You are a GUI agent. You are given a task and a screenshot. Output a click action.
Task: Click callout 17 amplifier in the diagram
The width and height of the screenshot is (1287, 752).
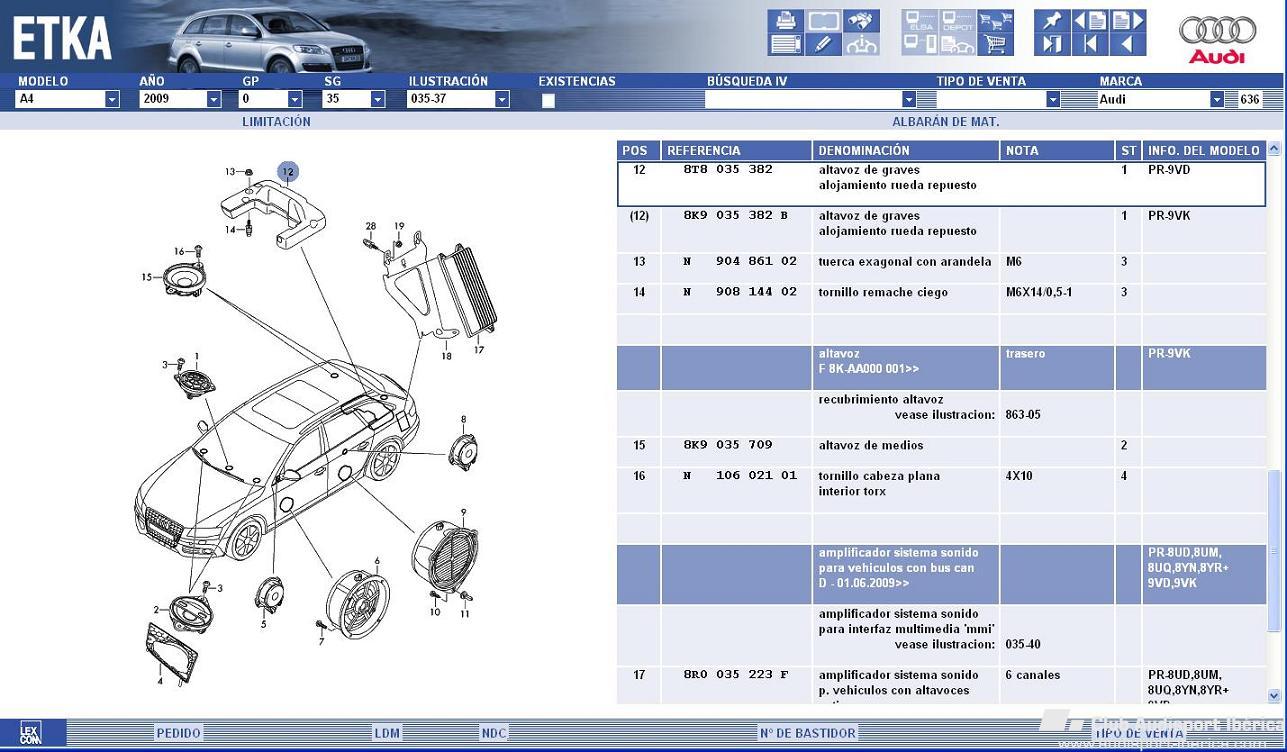click(x=479, y=350)
